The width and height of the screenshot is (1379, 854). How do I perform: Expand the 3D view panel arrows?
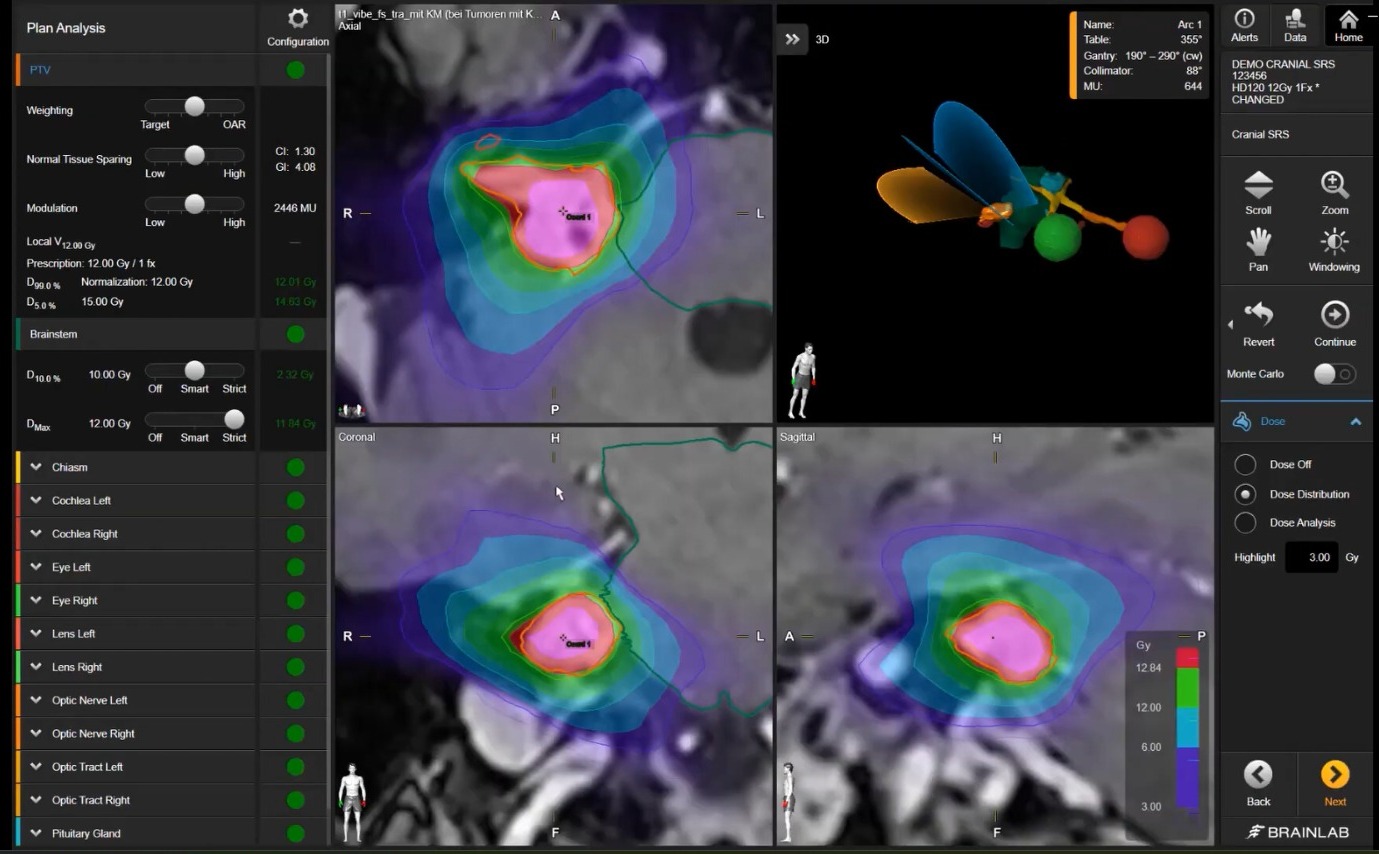tap(792, 39)
